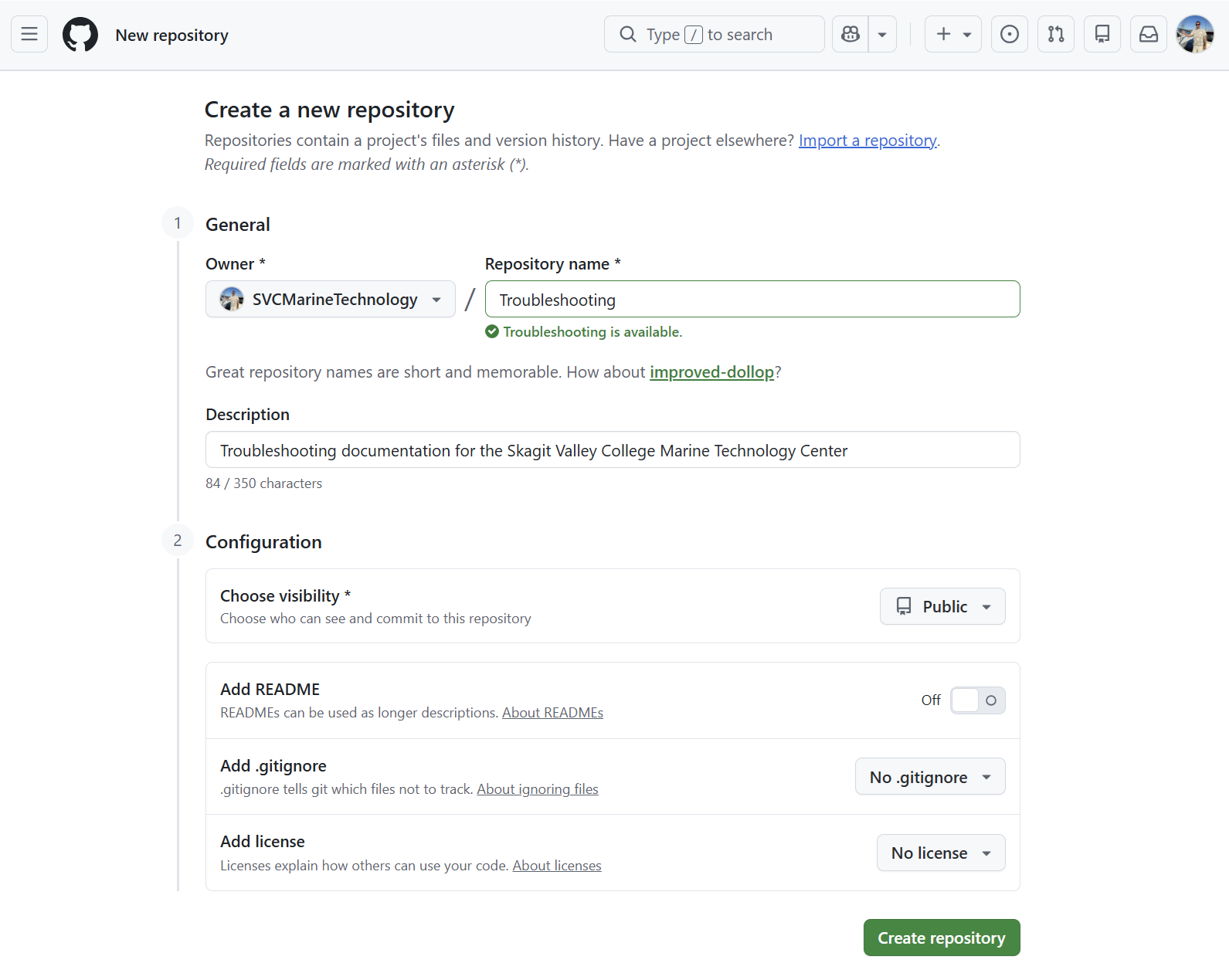Click the 'Configuration' section heading

pyautogui.click(x=263, y=542)
